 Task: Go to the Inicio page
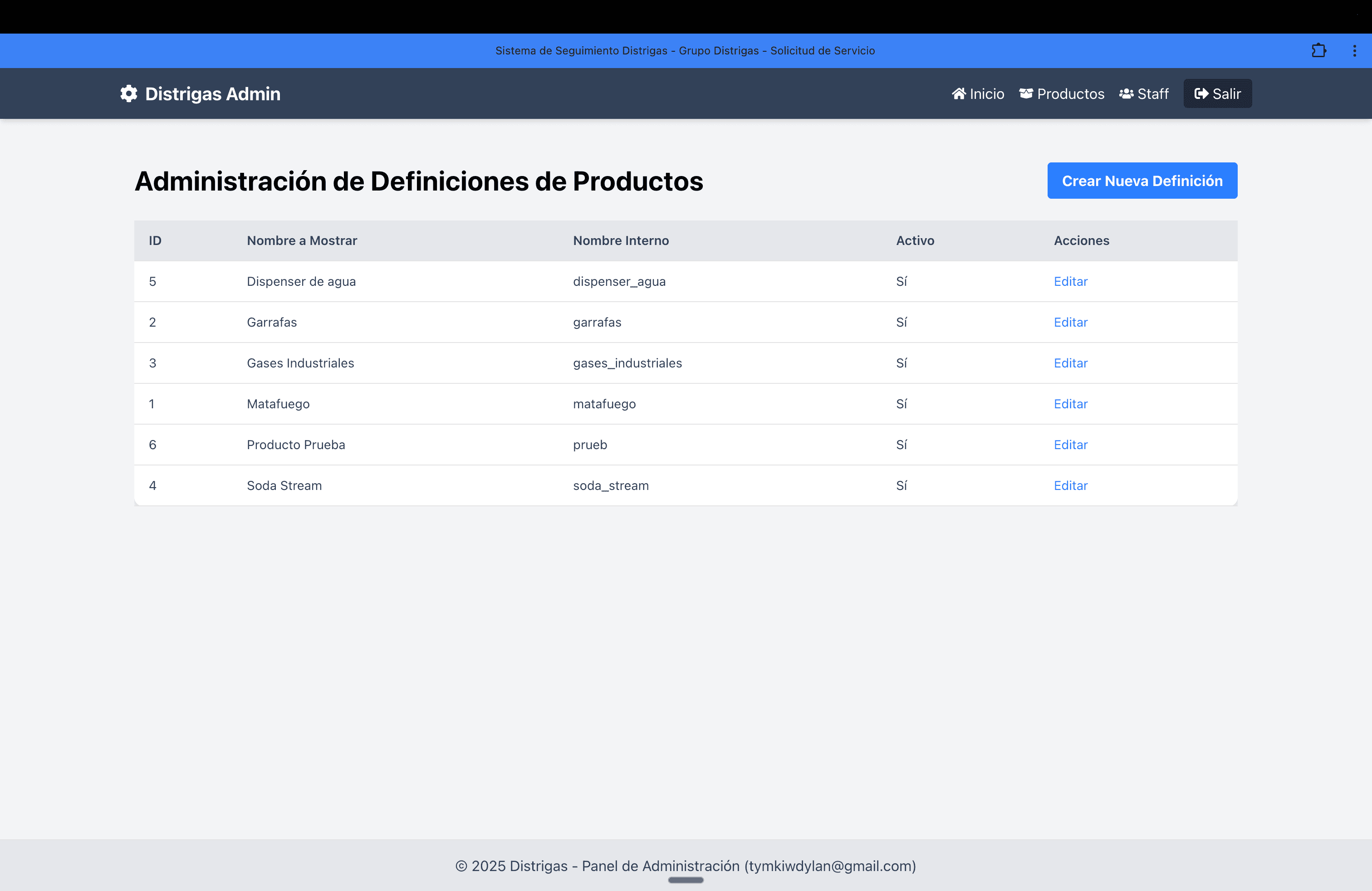click(x=978, y=93)
